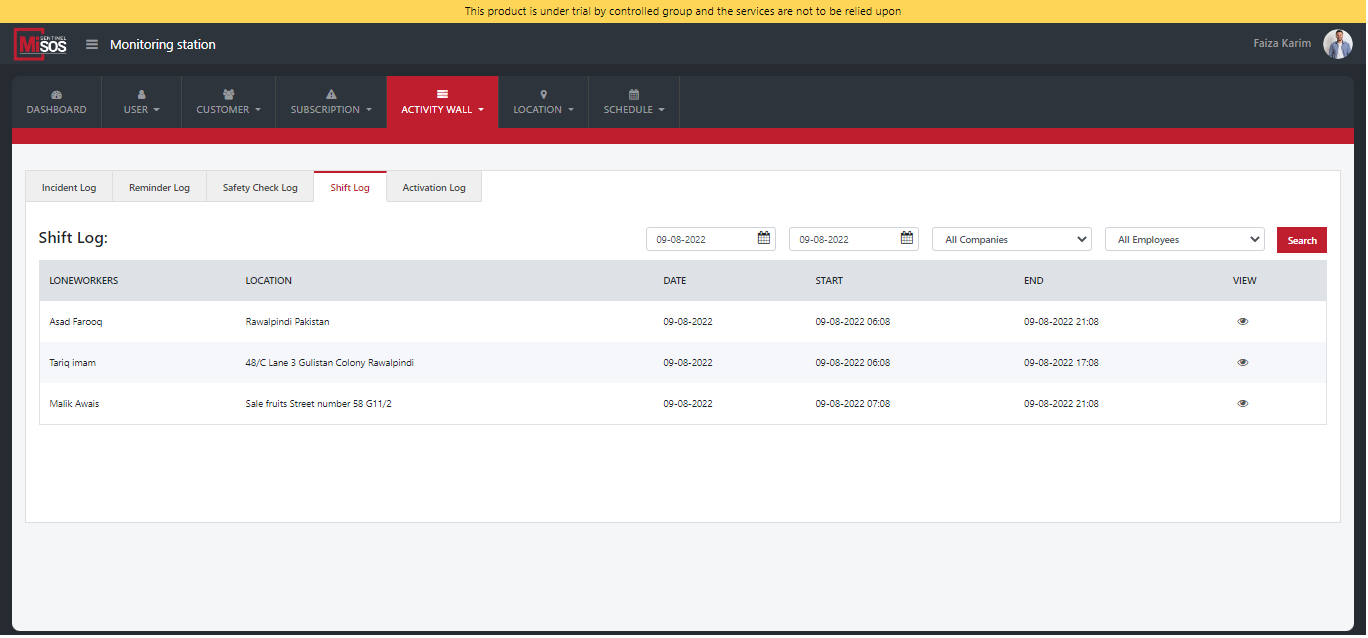Open the Dashboard gauge icon
Screen dimensions: 1368x638
pyautogui.click(x=56, y=95)
